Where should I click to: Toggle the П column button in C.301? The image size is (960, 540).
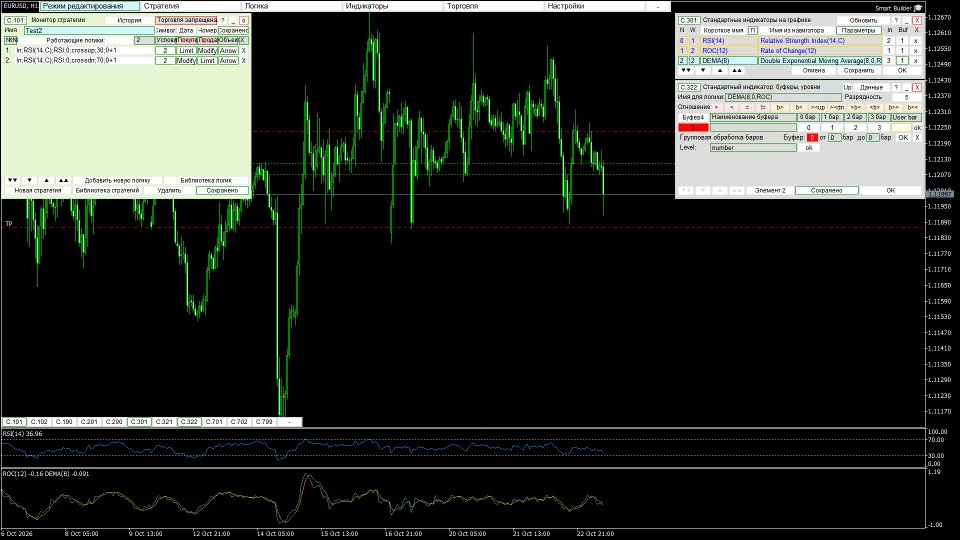[752, 30]
